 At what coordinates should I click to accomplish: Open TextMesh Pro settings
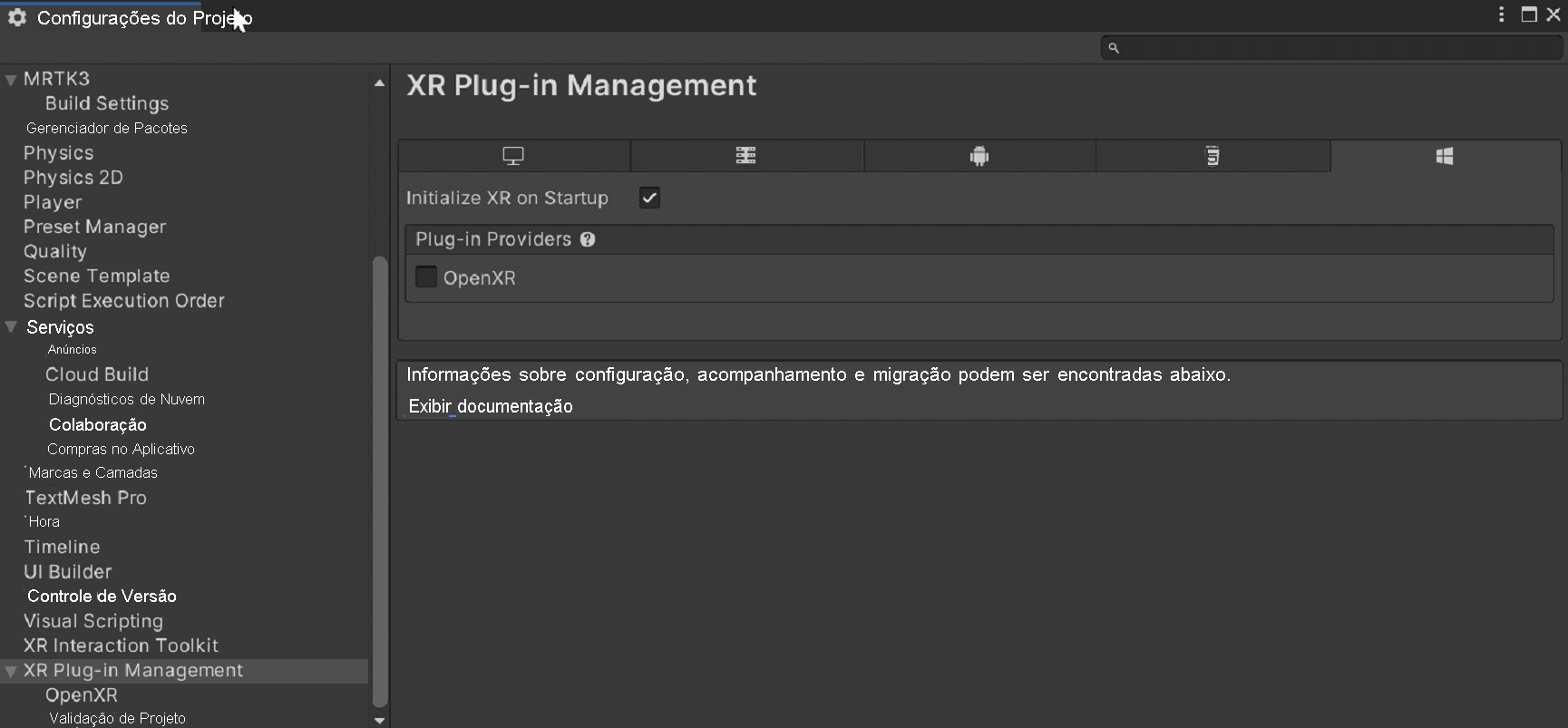click(85, 498)
